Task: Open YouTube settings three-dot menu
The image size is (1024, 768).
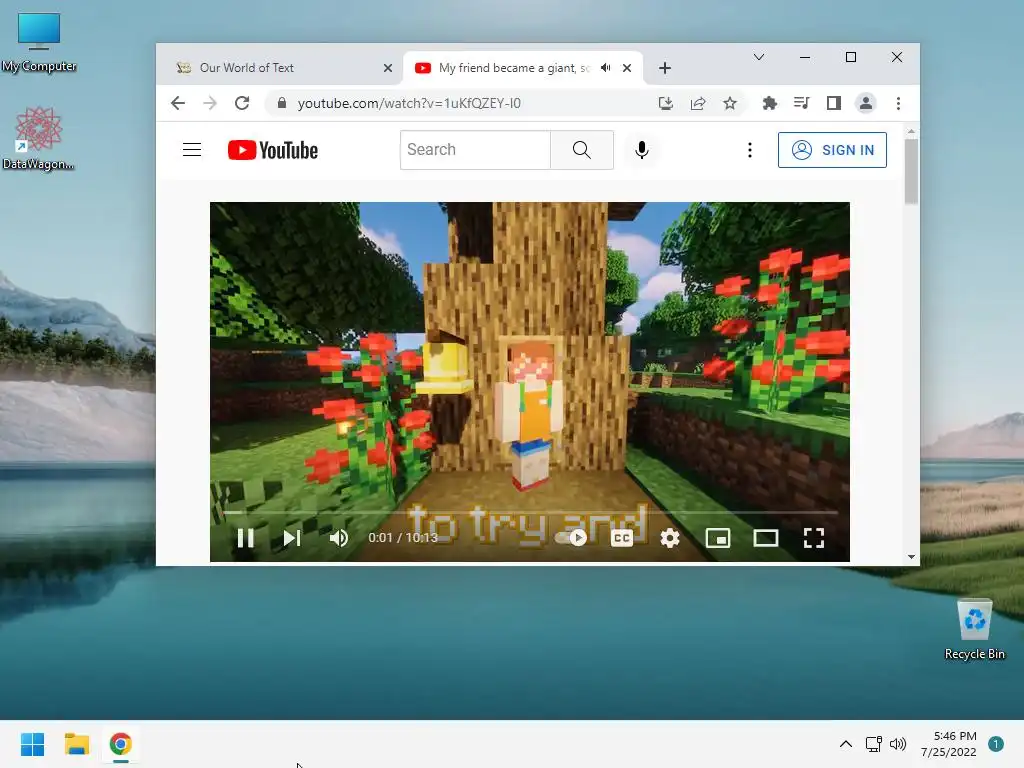Action: [750, 150]
